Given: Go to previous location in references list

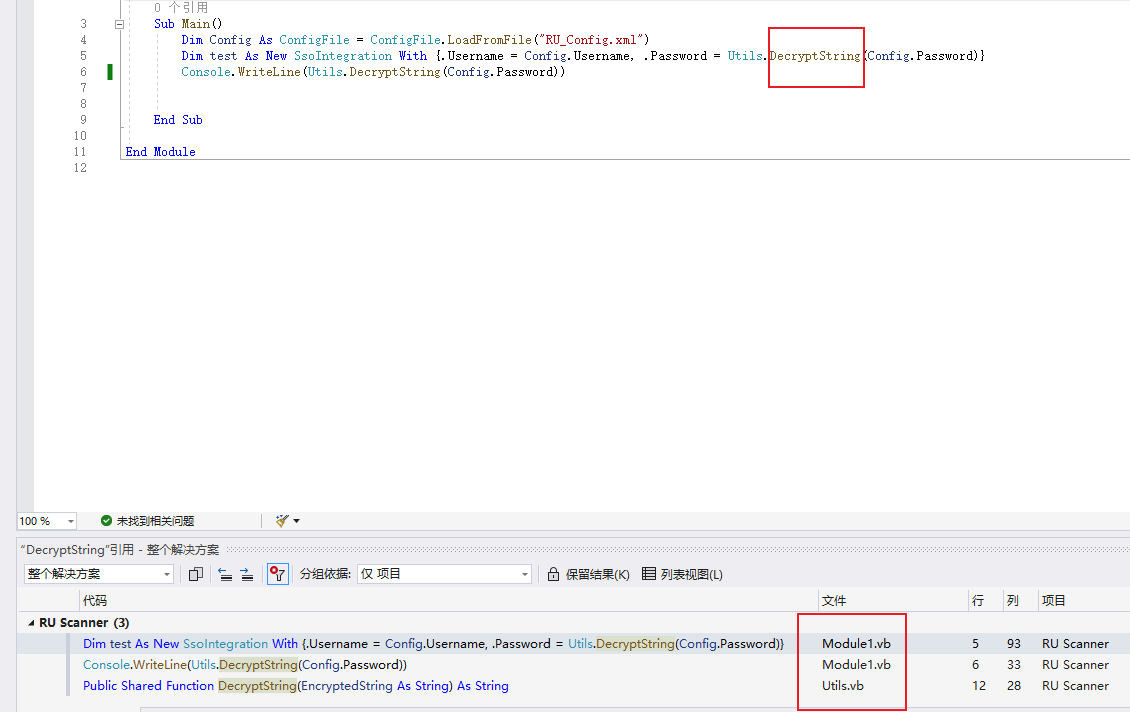Looking at the screenshot, I should pyautogui.click(x=225, y=574).
